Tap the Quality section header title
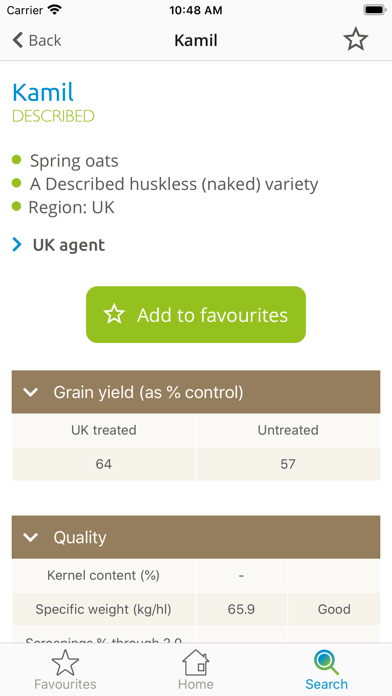This screenshot has width=392, height=696. point(80,538)
